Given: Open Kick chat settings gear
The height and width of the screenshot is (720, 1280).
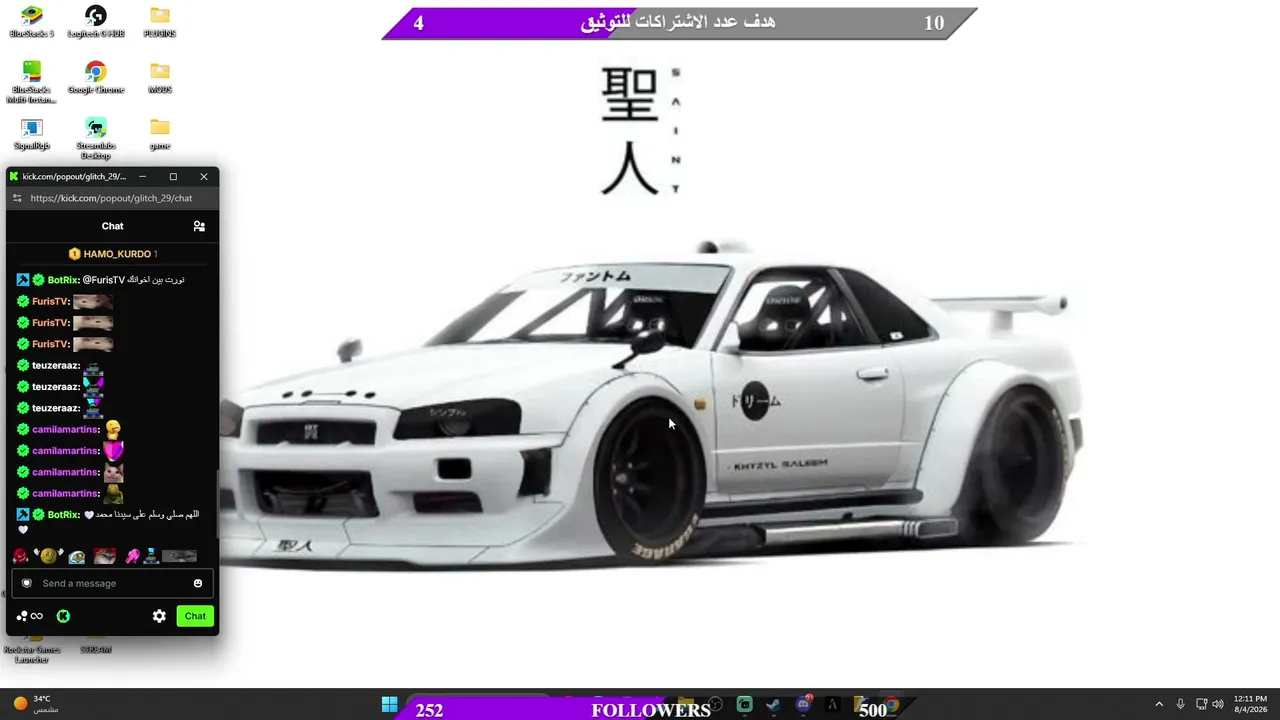Looking at the screenshot, I should 159,616.
